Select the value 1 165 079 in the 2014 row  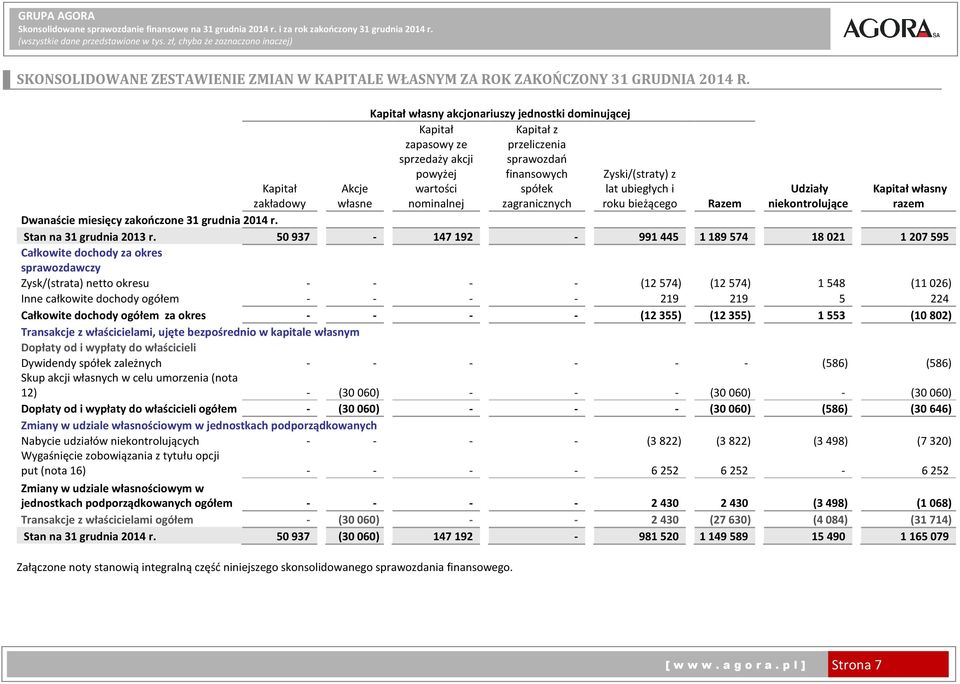(x=924, y=536)
